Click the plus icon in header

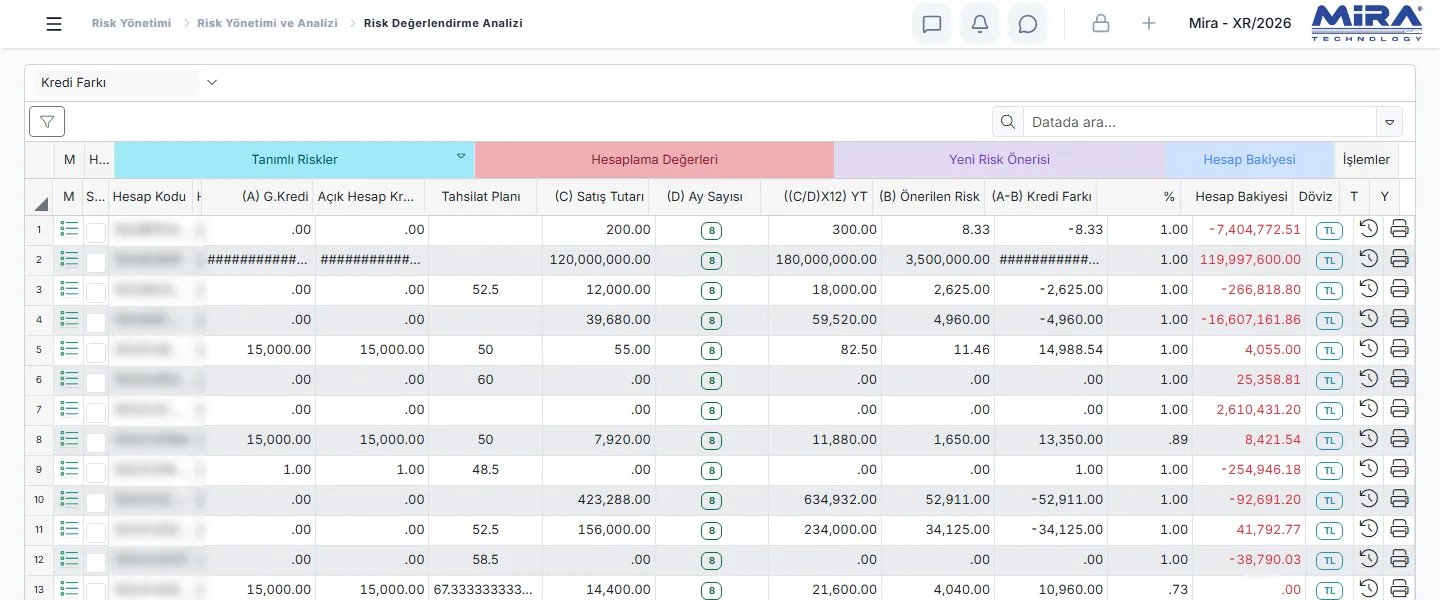click(x=1149, y=24)
